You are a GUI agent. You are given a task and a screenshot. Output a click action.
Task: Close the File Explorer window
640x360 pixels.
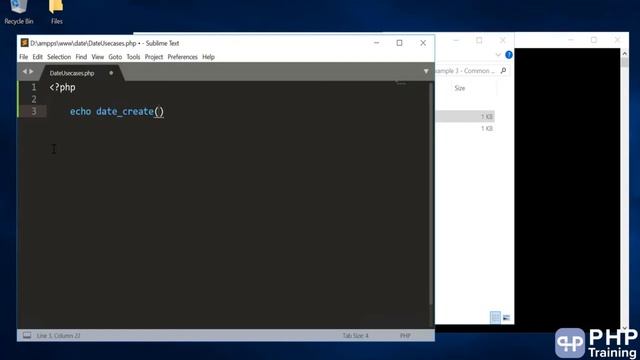pyautogui.click(x=503, y=40)
